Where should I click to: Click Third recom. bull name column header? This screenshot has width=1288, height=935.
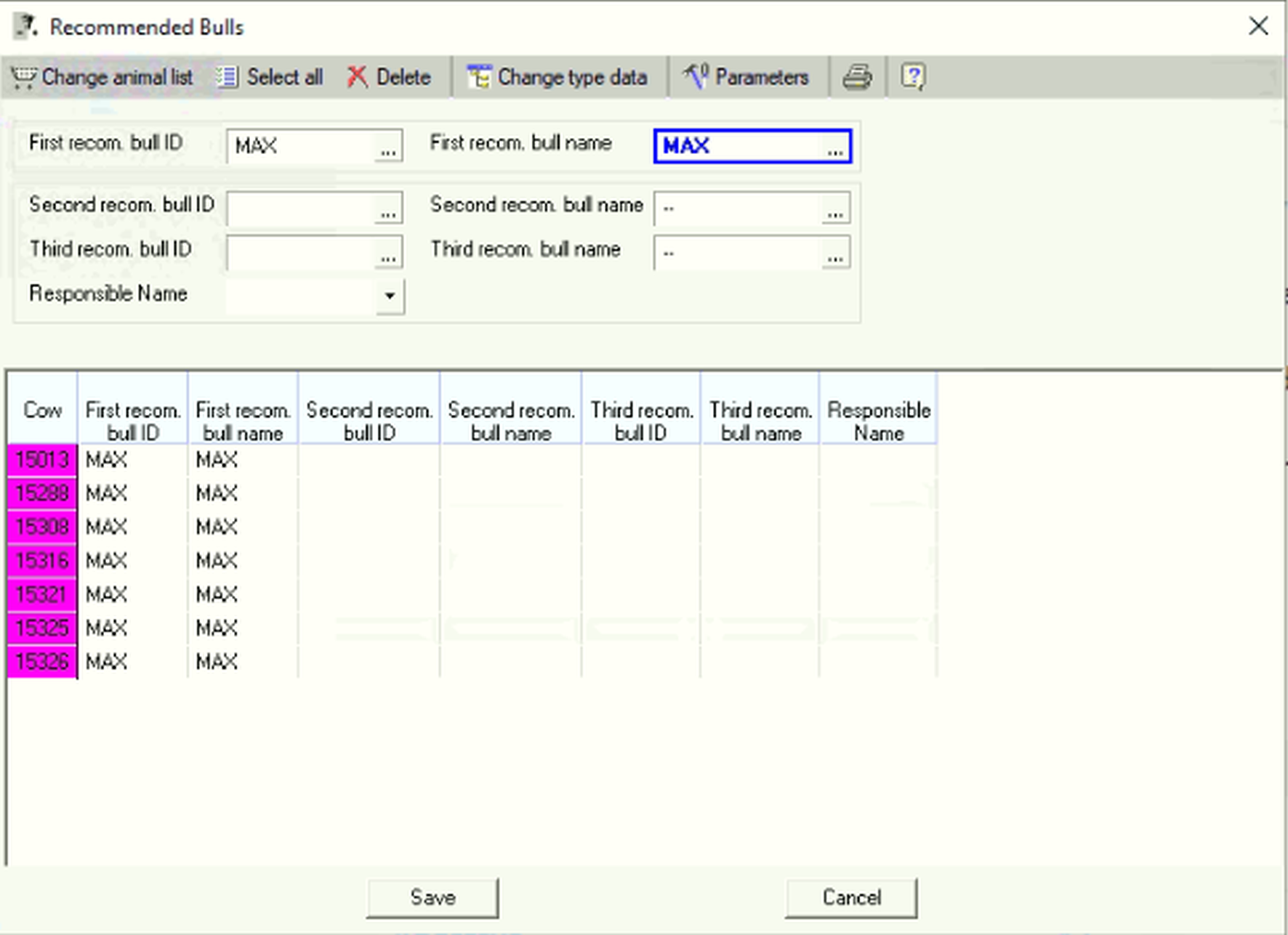[x=760, y=409]
